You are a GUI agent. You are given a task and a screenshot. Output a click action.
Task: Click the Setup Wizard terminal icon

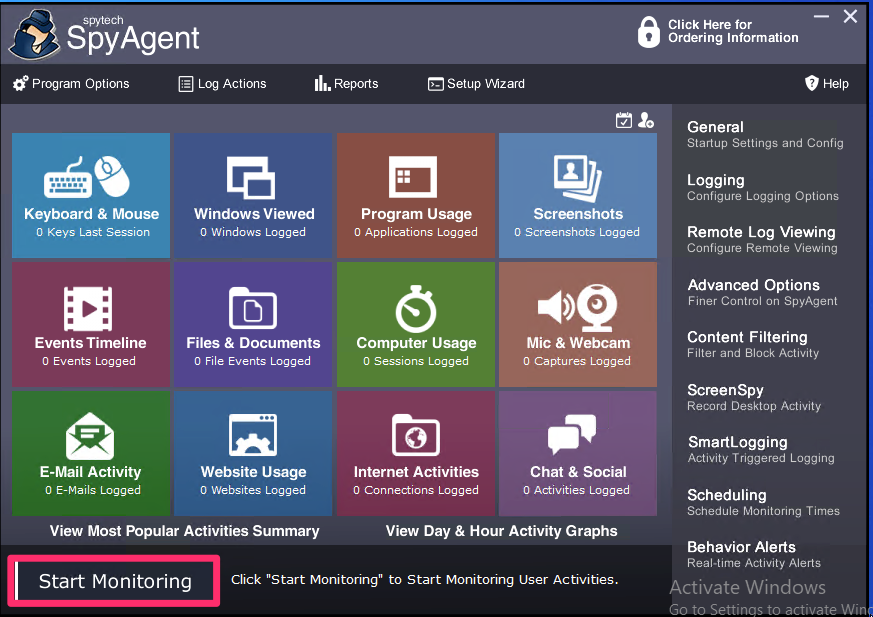pos(435,84)
